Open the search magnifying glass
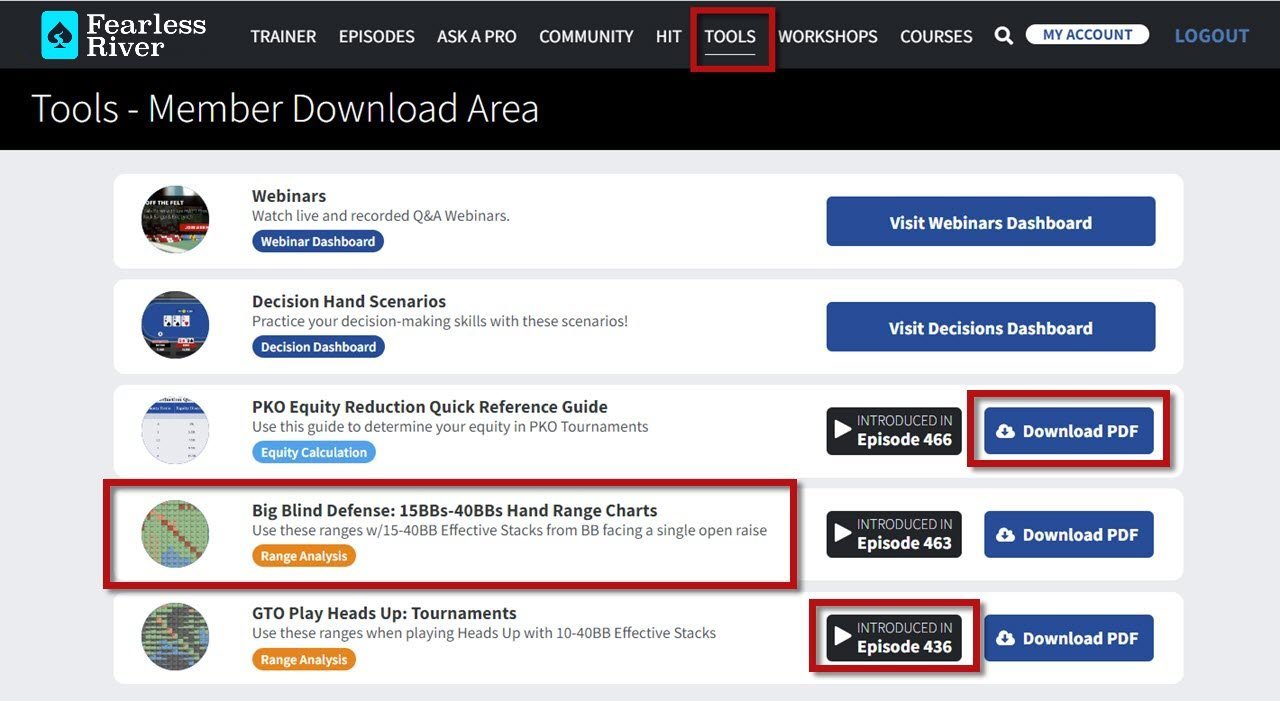The image size is (1280, 701). pos(1003,35)
